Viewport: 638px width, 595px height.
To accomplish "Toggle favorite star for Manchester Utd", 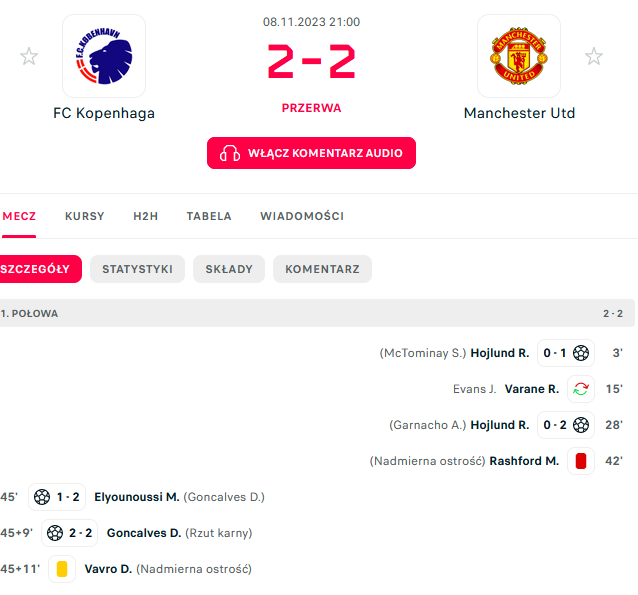I will 594,56.
